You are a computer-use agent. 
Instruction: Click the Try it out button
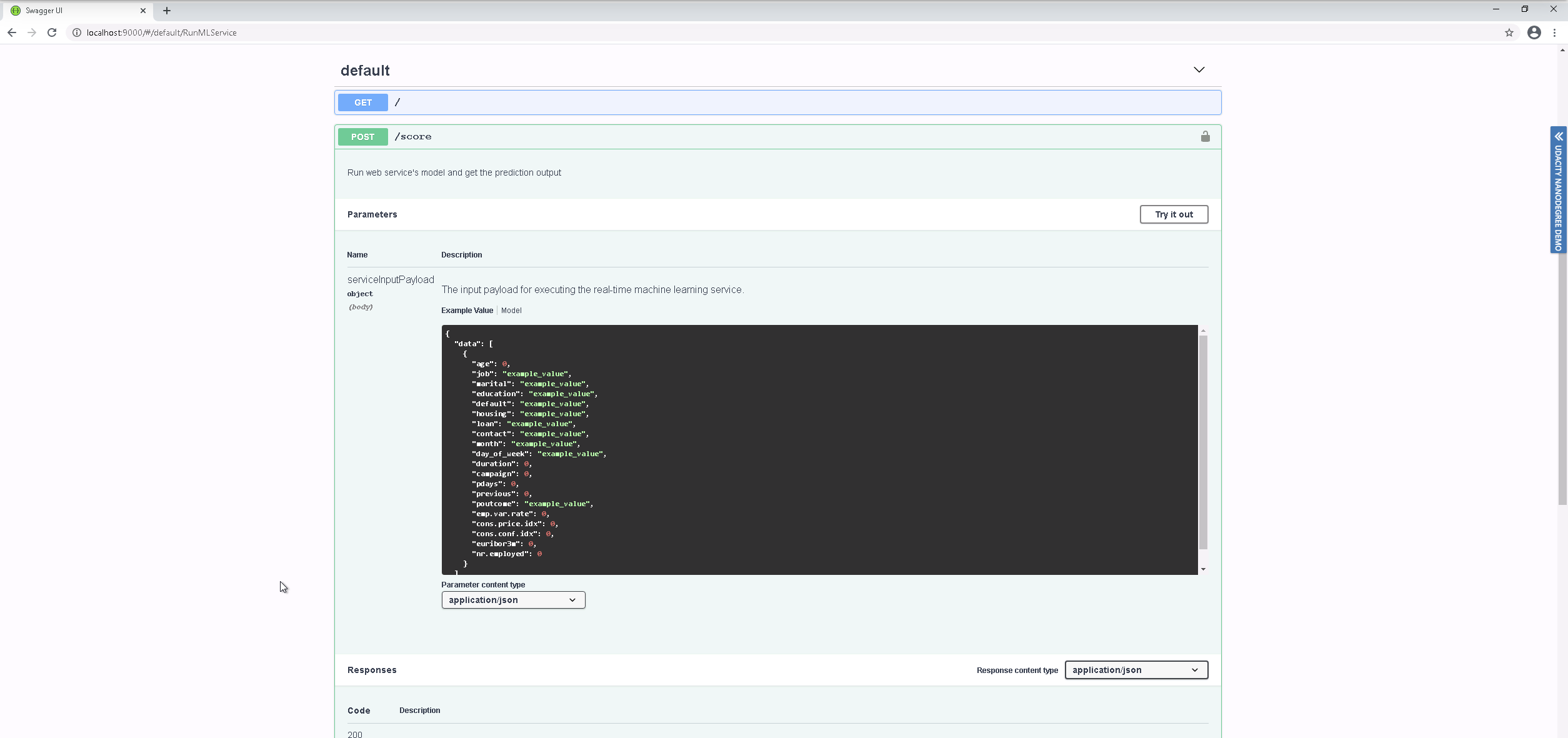coord(1173,214)
